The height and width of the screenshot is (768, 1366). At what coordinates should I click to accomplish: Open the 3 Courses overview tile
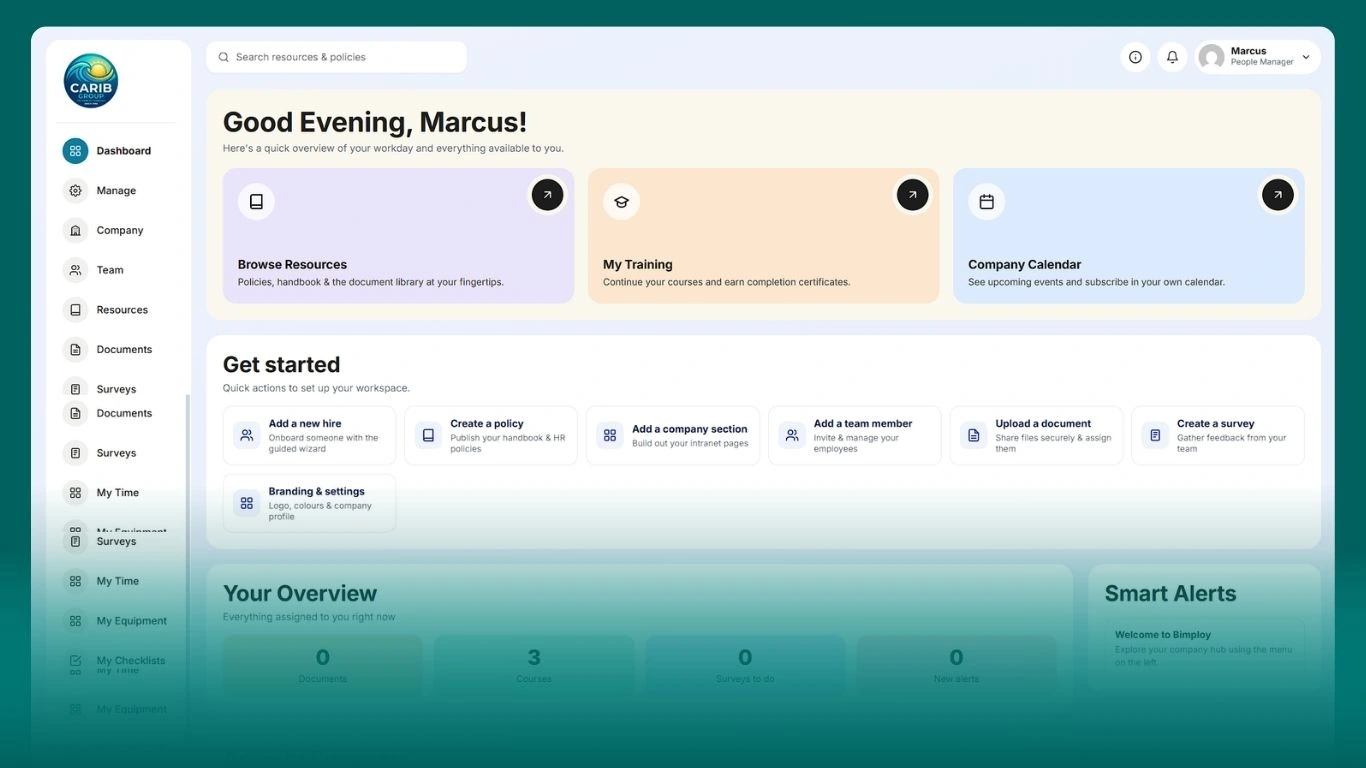534,665
